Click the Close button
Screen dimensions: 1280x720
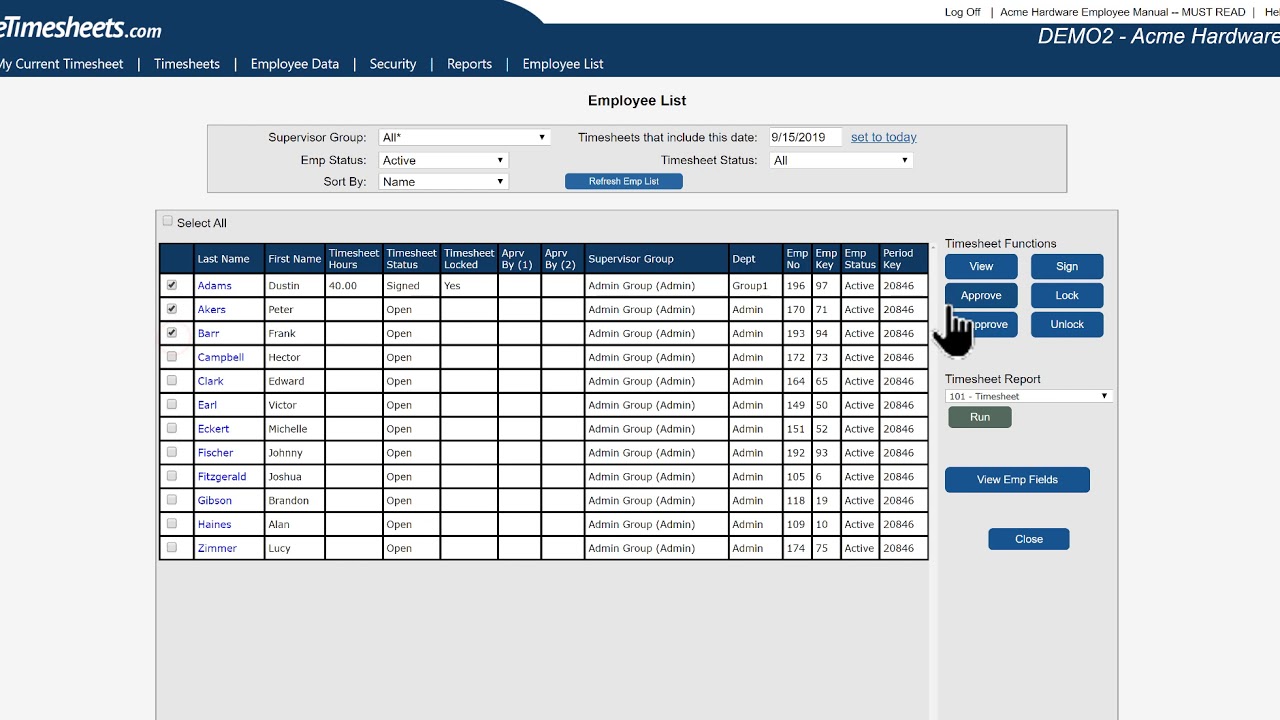point(1029,539)
